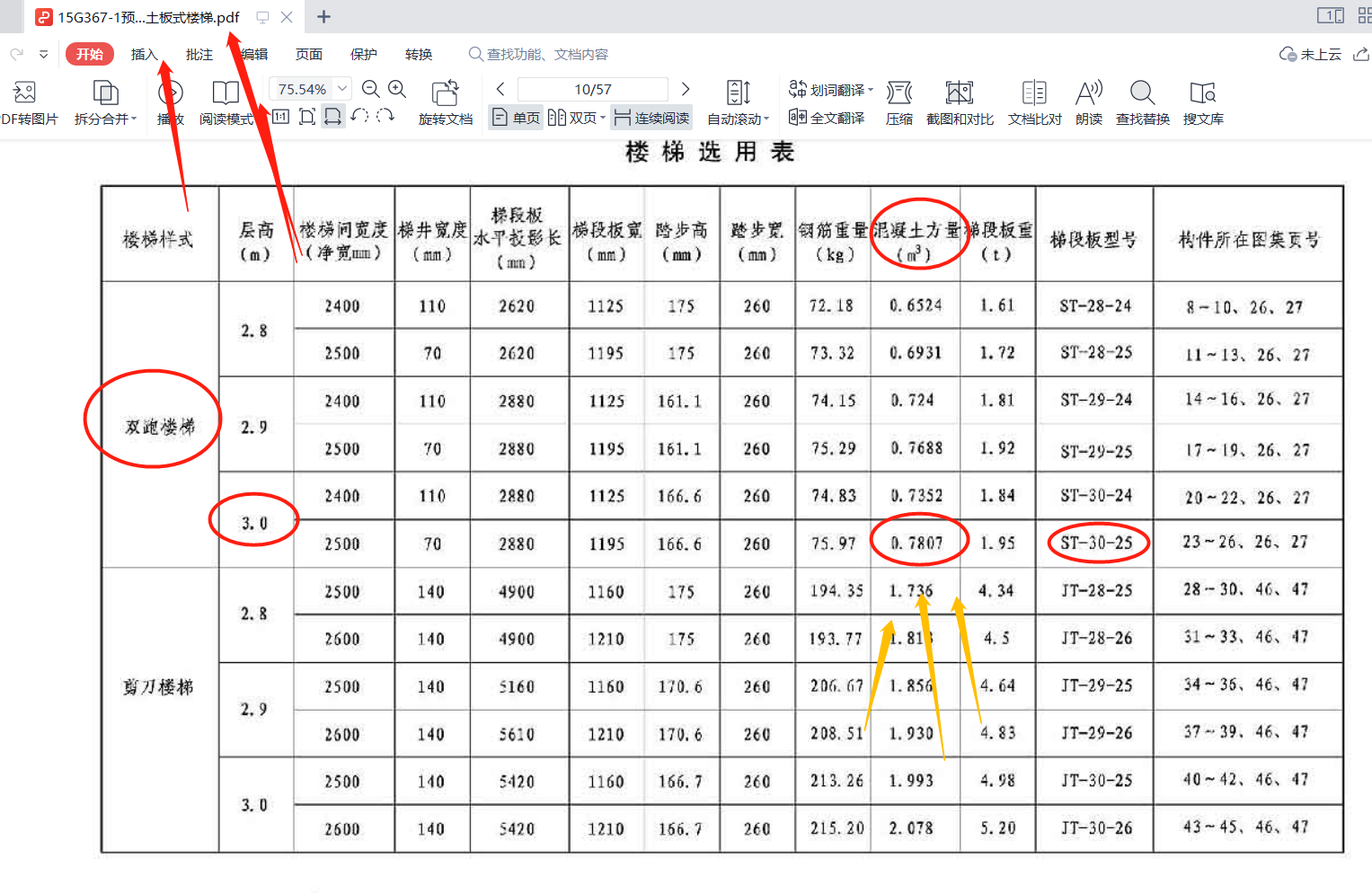Image resolution: width=1372 pixels, height=893 pixels.
Task: Click the 双跑楼梯 stair style cell
Action: [159, 427]
